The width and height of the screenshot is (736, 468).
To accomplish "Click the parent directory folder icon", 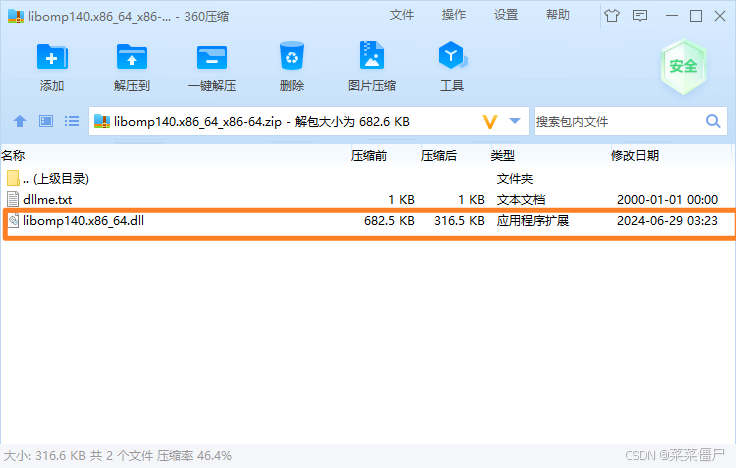I will tap(13, 178).
